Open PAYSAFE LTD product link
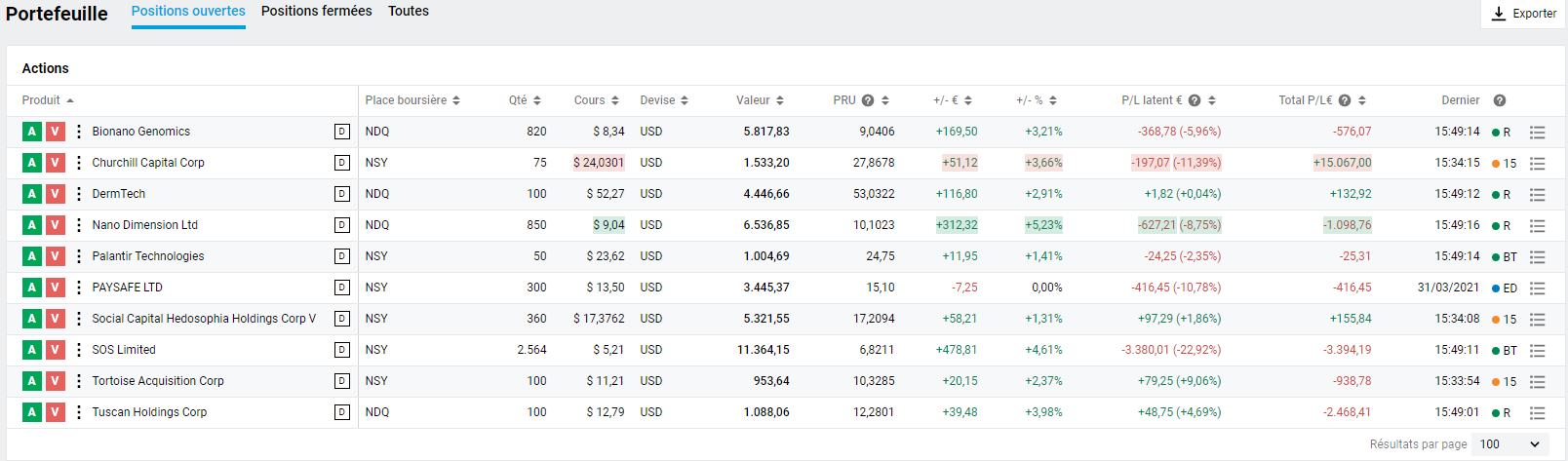The image size is (1568, 461). 127,288
